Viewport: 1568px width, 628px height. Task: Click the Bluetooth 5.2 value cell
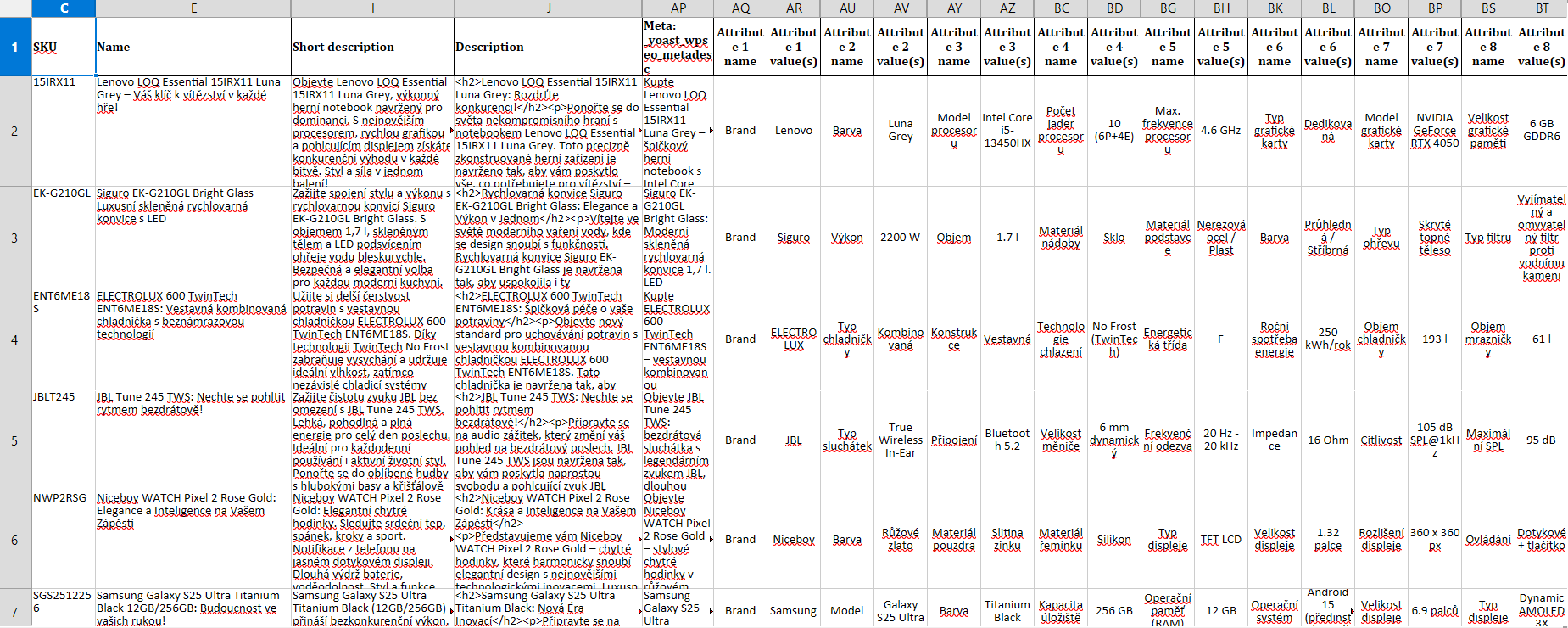(x=1007, y=440)
